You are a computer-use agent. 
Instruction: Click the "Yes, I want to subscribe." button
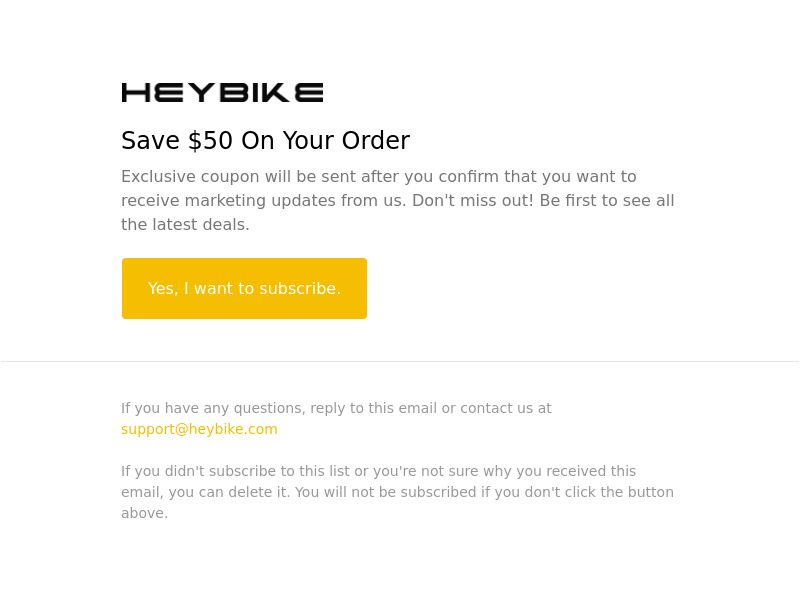244,288
